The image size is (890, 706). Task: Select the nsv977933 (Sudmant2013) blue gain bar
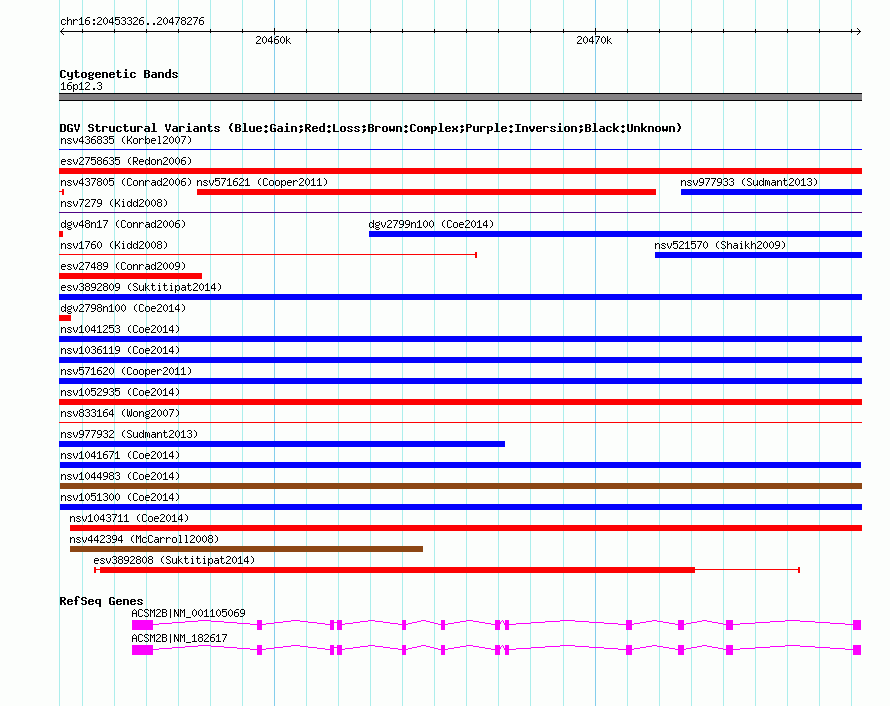point(771,192)
